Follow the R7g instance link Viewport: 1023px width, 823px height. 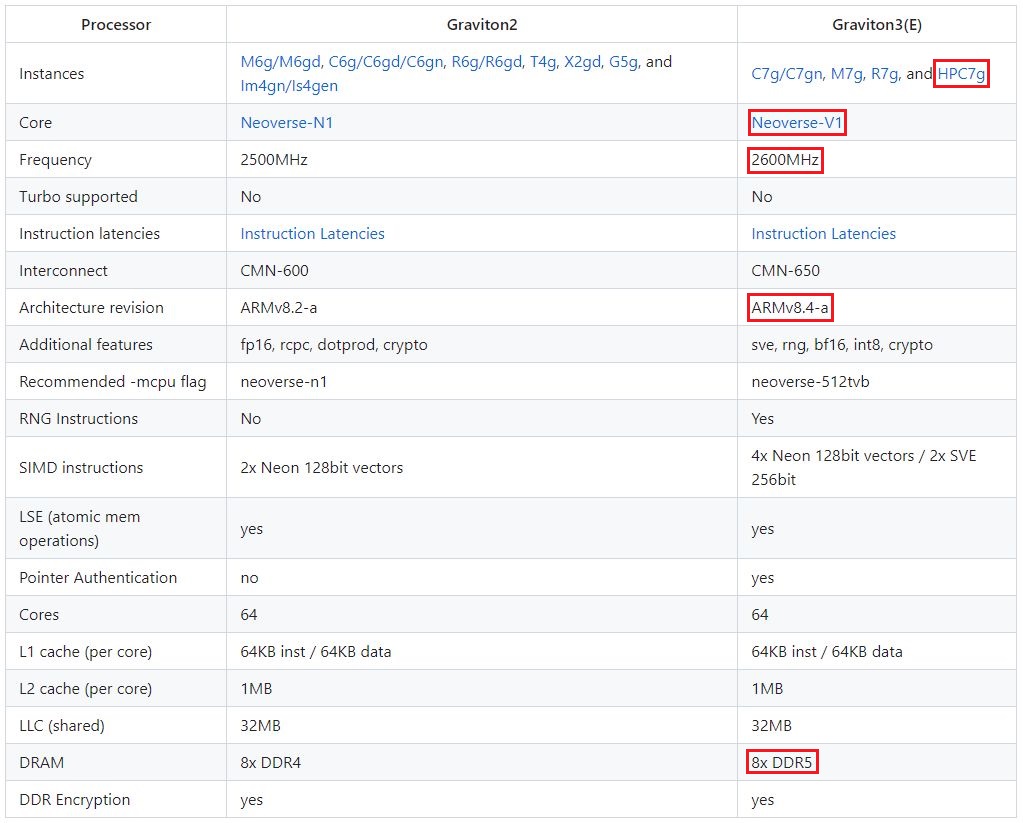point(885,74)
